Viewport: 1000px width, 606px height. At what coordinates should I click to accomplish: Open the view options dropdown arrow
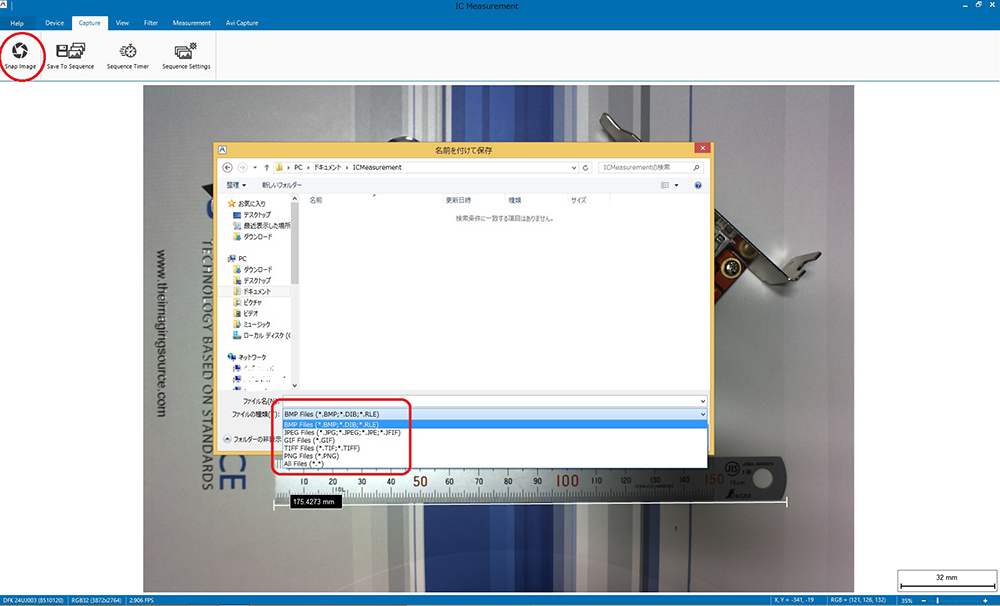[x=677, y=185]
